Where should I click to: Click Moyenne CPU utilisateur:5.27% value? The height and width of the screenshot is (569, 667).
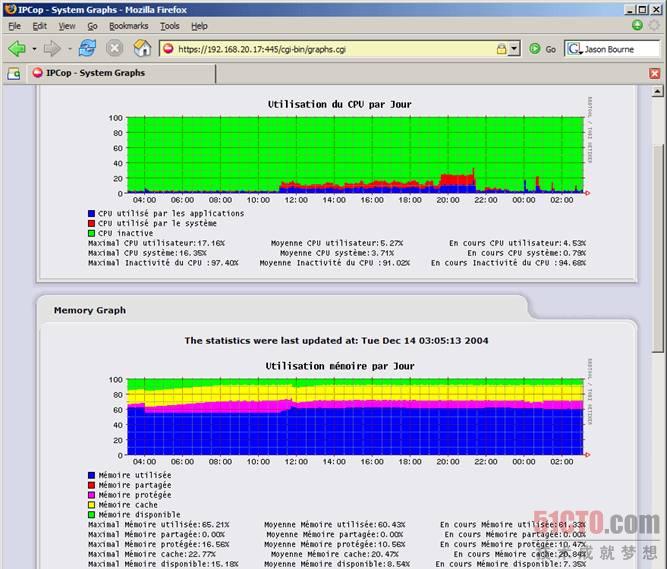click(x=337, y=243)
